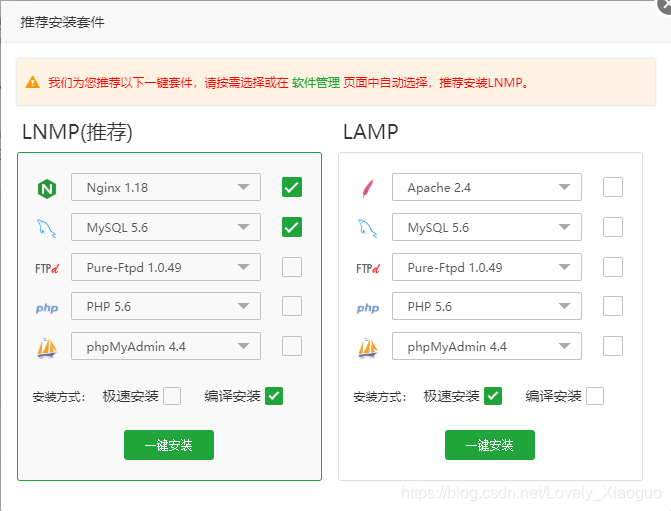
Task: Click the FTPd icon in LNMP
Action: click(x=47, y=268)
